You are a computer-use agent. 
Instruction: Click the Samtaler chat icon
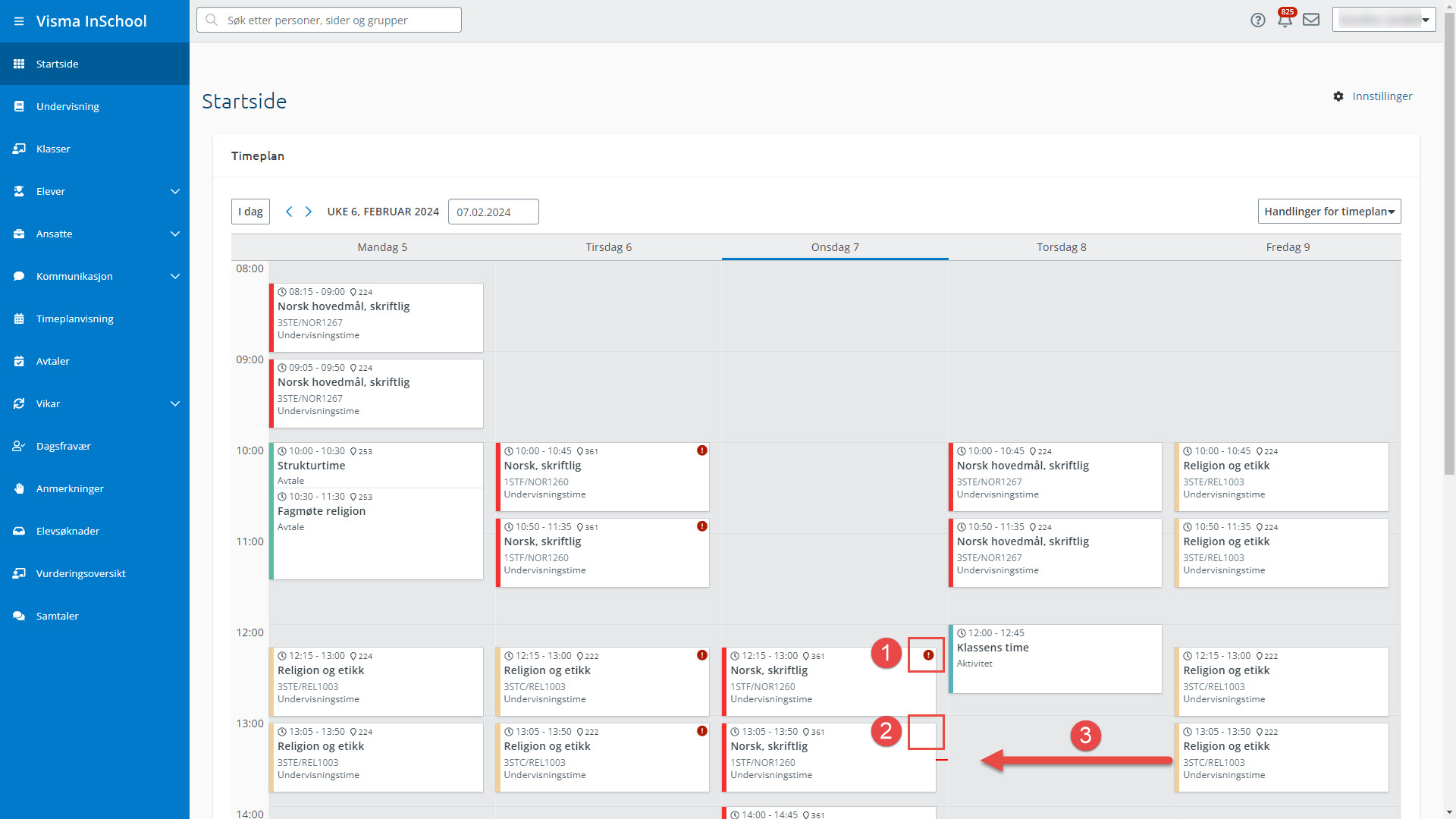(19, 616)
